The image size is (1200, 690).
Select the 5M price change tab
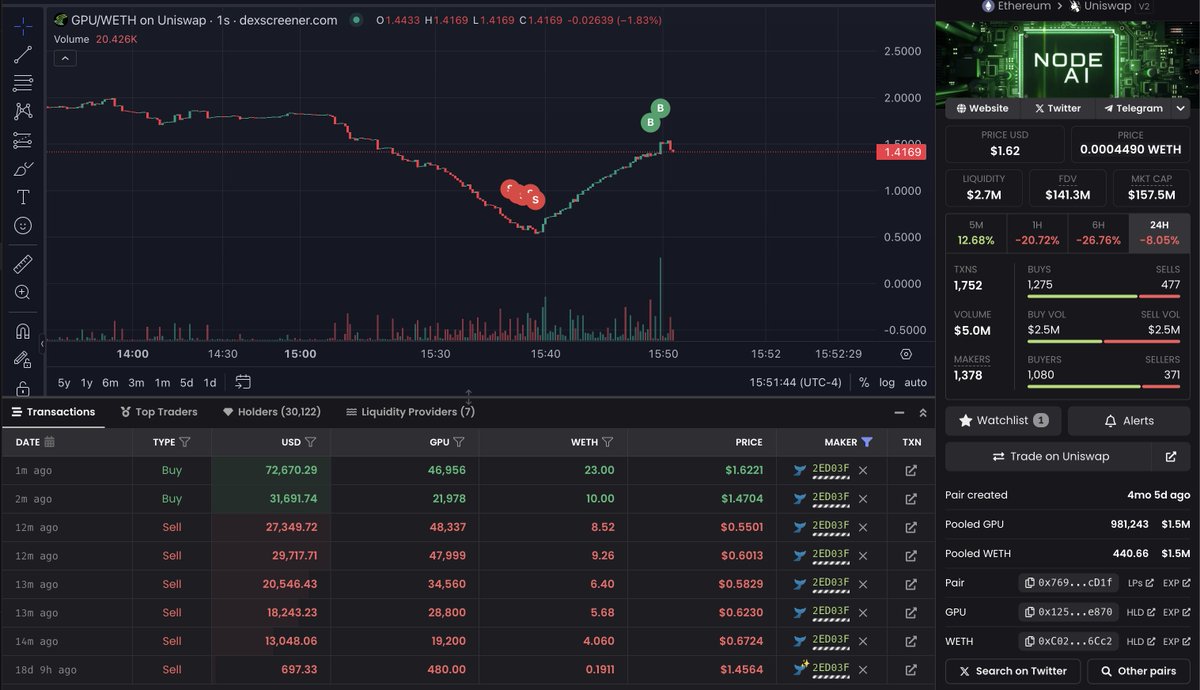pyautogui.click(x=975, y=233)
